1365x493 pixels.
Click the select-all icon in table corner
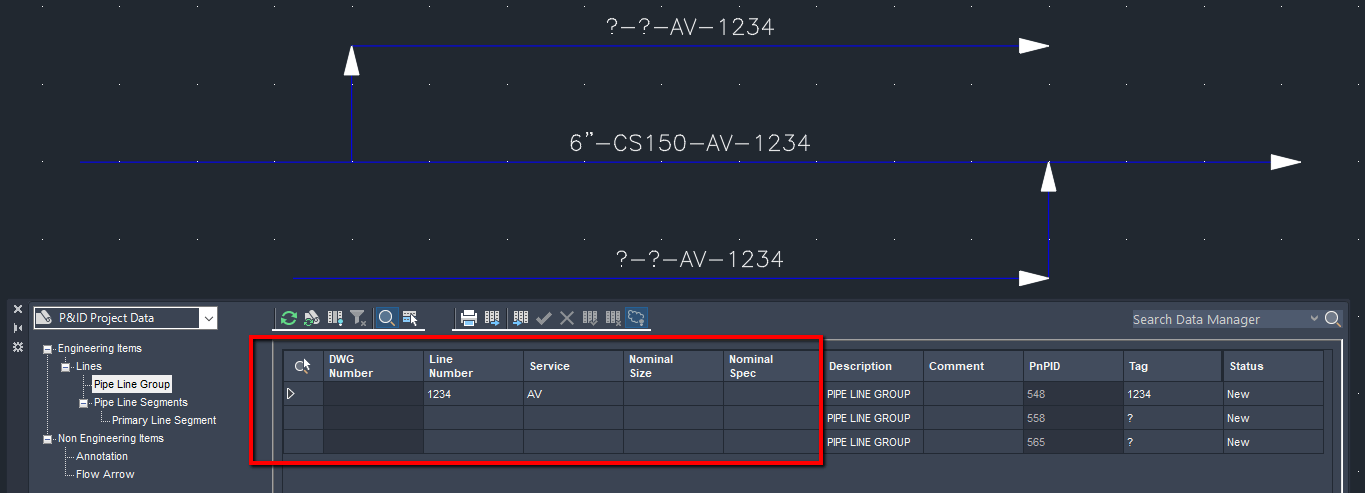click(x=303, y=366)
